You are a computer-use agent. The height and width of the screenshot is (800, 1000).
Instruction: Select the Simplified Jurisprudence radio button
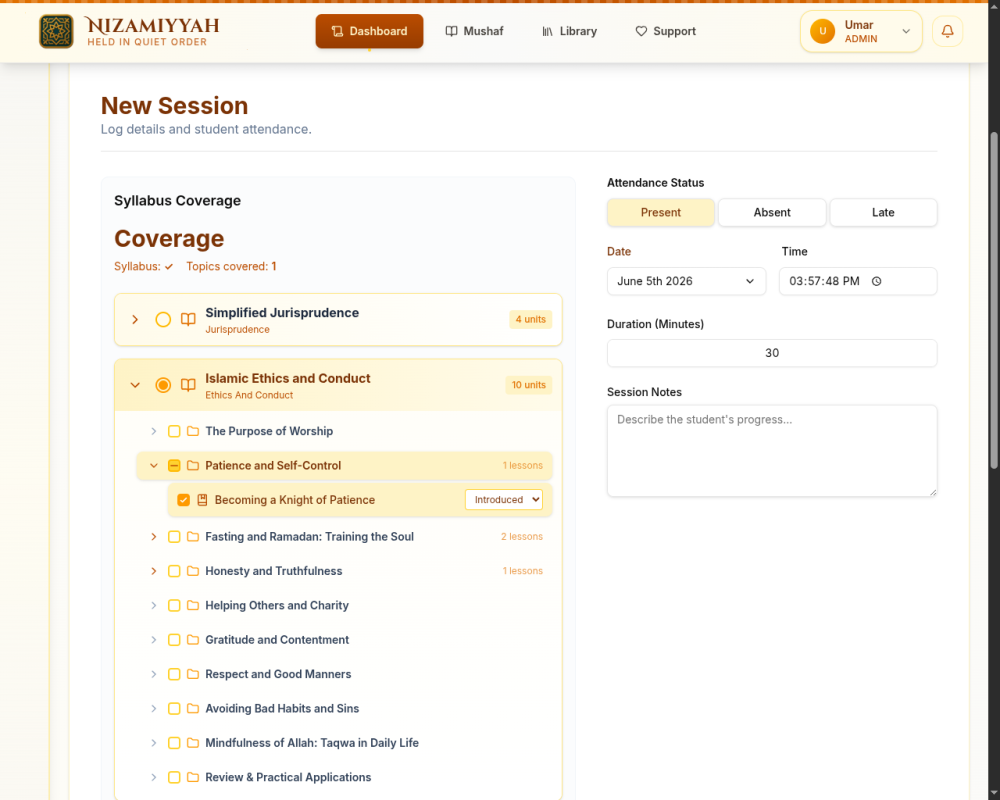pos(163,320)
